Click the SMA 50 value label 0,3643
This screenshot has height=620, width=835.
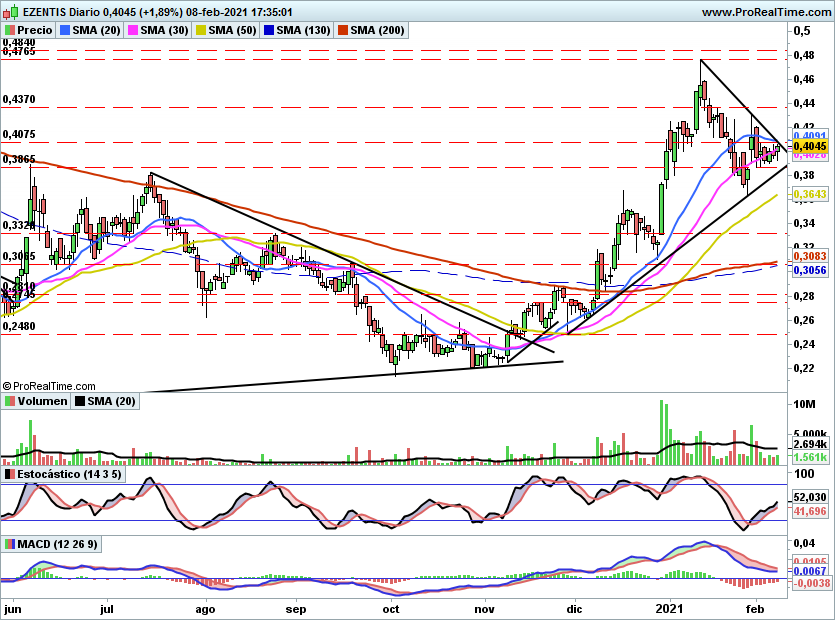point(810,194)
